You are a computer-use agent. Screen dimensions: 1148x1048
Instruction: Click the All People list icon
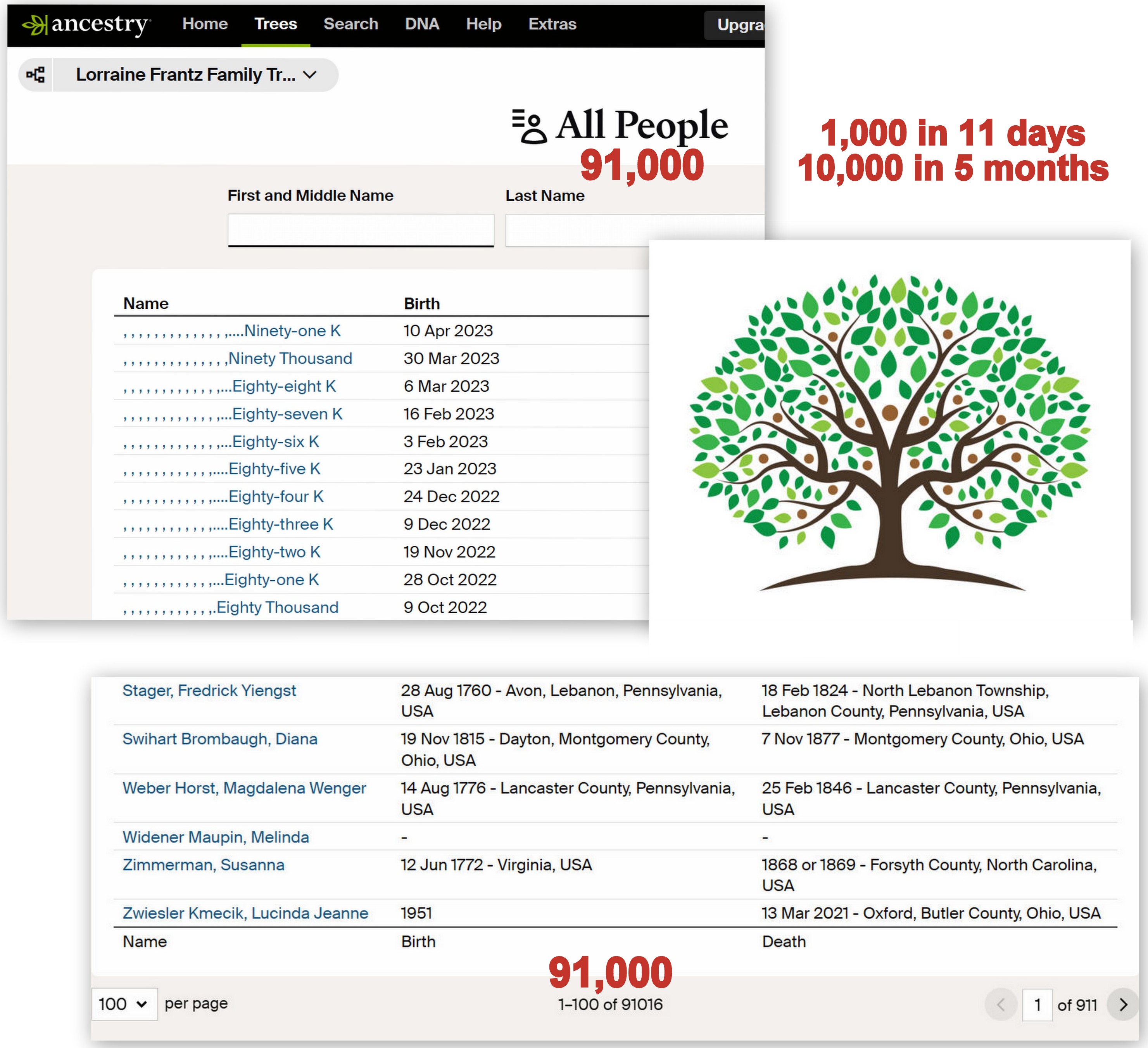(529, 126)
